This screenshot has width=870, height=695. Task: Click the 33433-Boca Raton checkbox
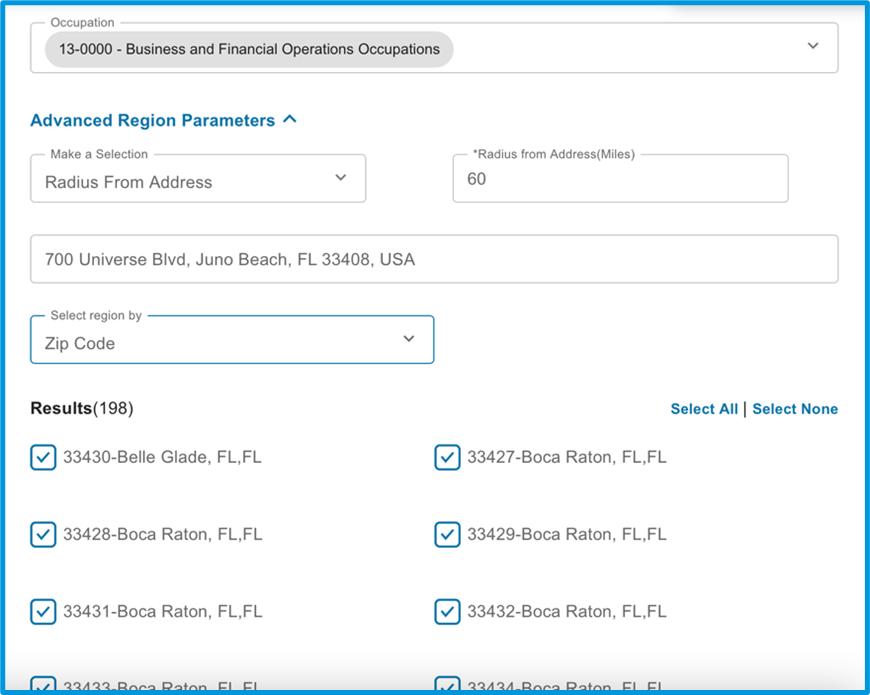click(43, 685)
